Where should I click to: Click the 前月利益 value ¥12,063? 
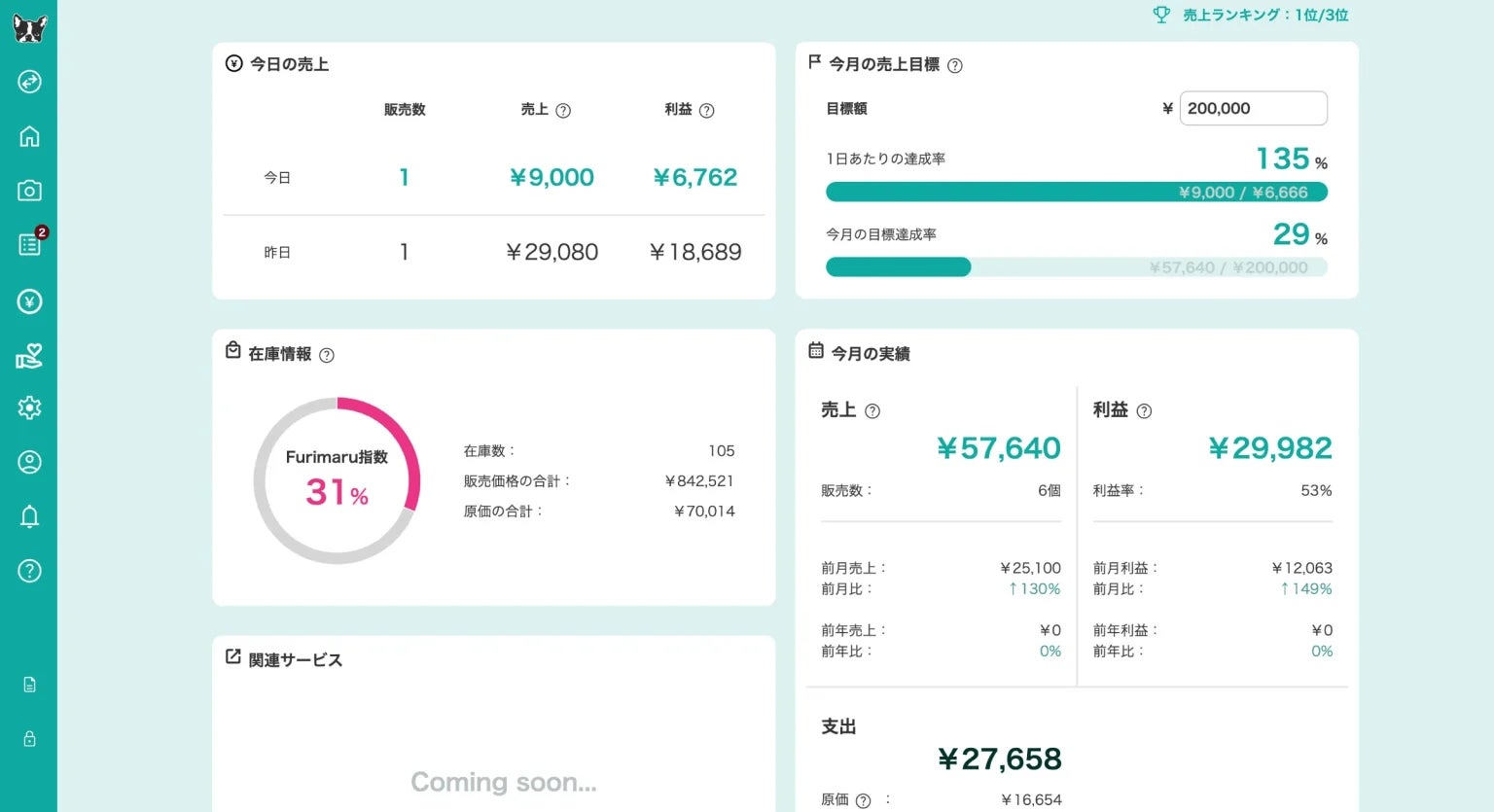click(x=1302, y=568)
